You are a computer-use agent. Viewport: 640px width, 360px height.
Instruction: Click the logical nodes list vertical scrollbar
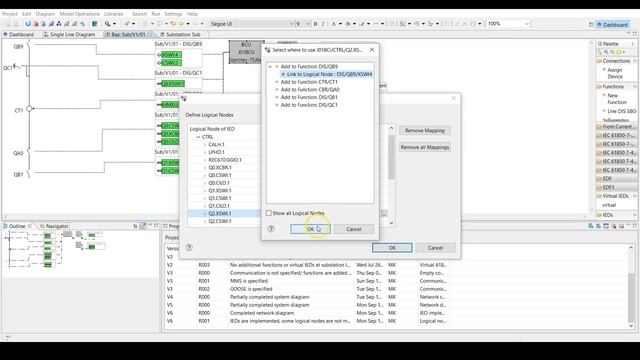click(x=391, y=158)
